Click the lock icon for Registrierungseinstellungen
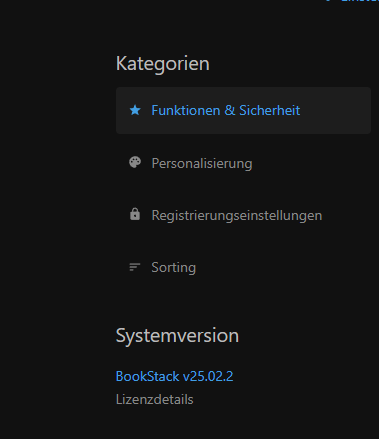 pyautogui.click(x=135, y=214)
